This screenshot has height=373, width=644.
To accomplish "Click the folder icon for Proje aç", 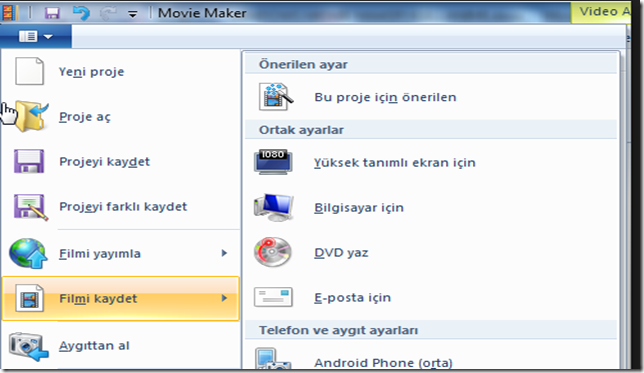I will click(31, 116).
